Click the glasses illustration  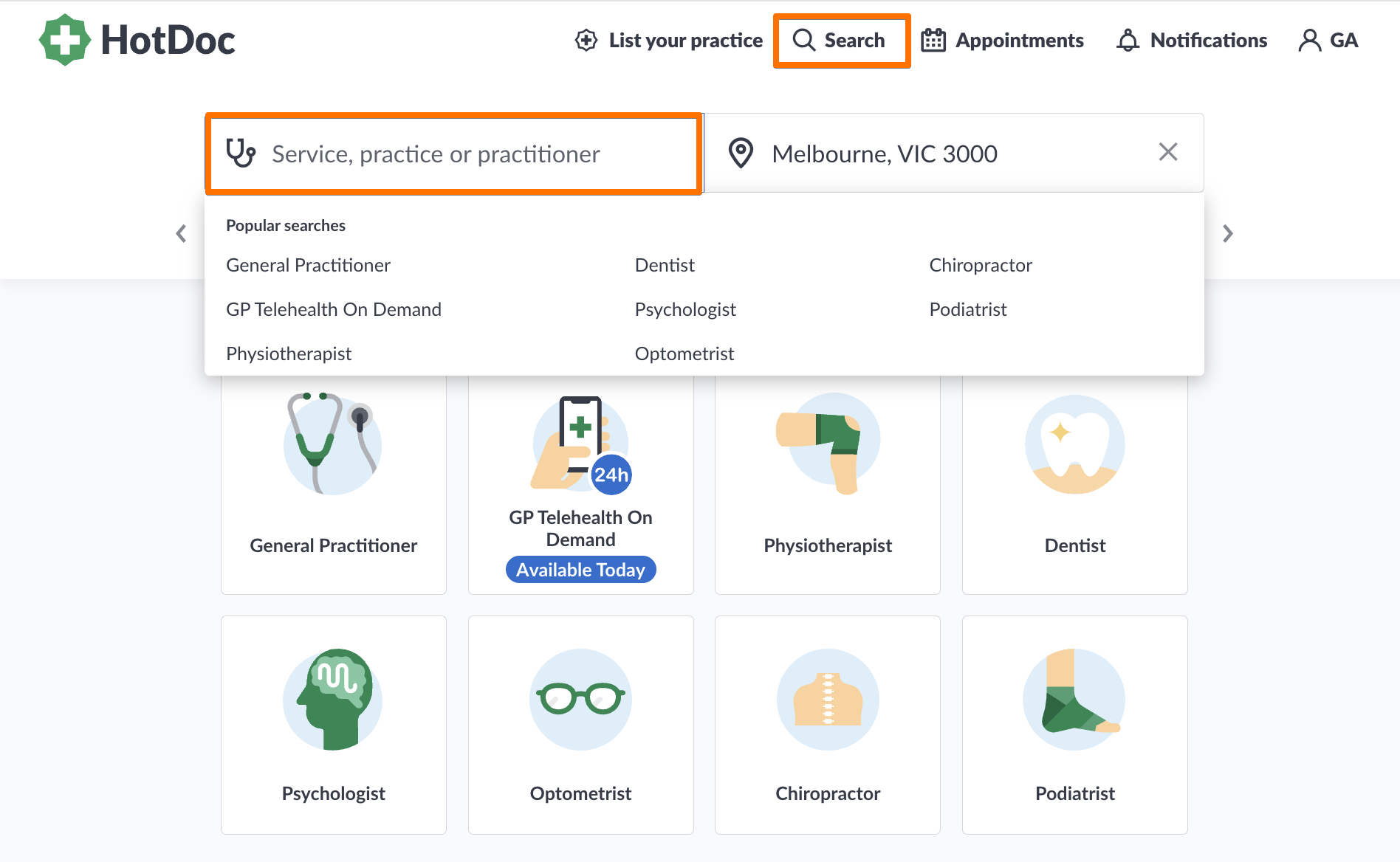coord(581,699)
